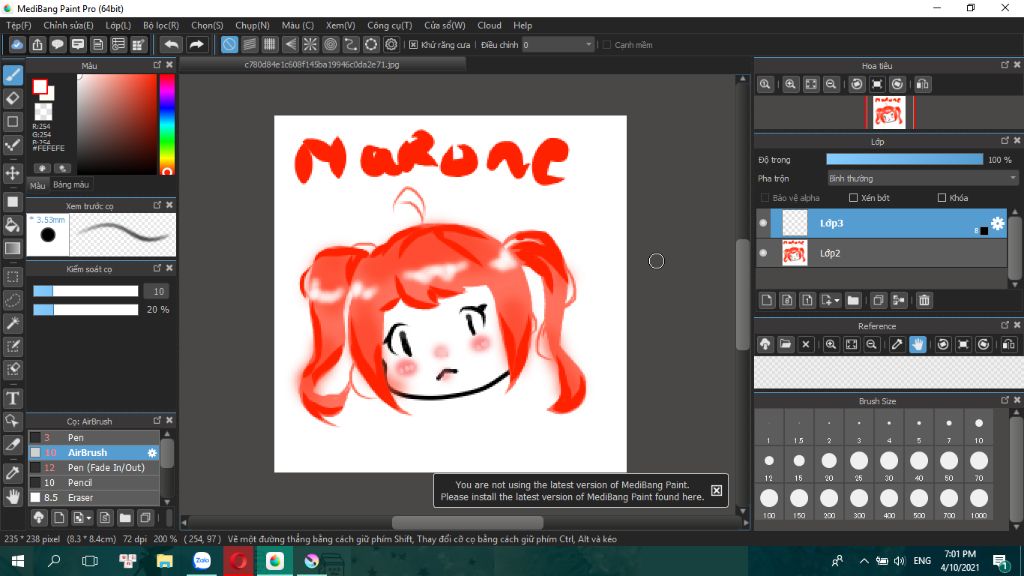Choose the Lasso selection tool
1024x576 pixels.
click(13, 300)
